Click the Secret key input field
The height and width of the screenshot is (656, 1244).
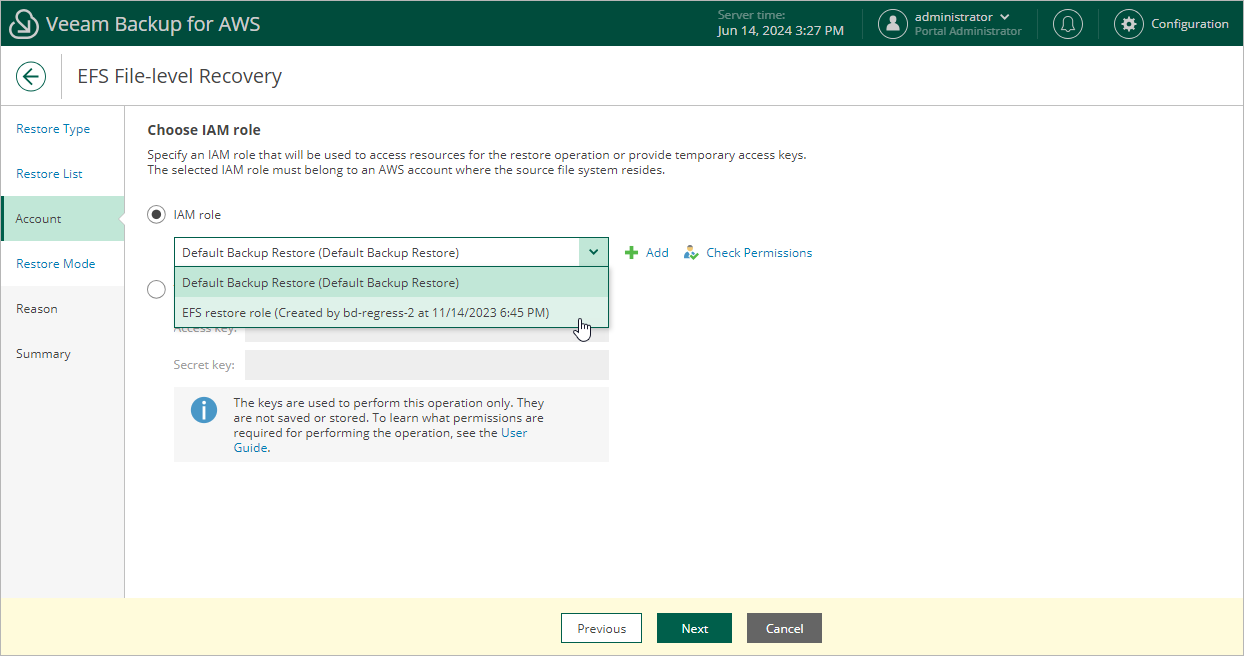[x=427, y=365]
